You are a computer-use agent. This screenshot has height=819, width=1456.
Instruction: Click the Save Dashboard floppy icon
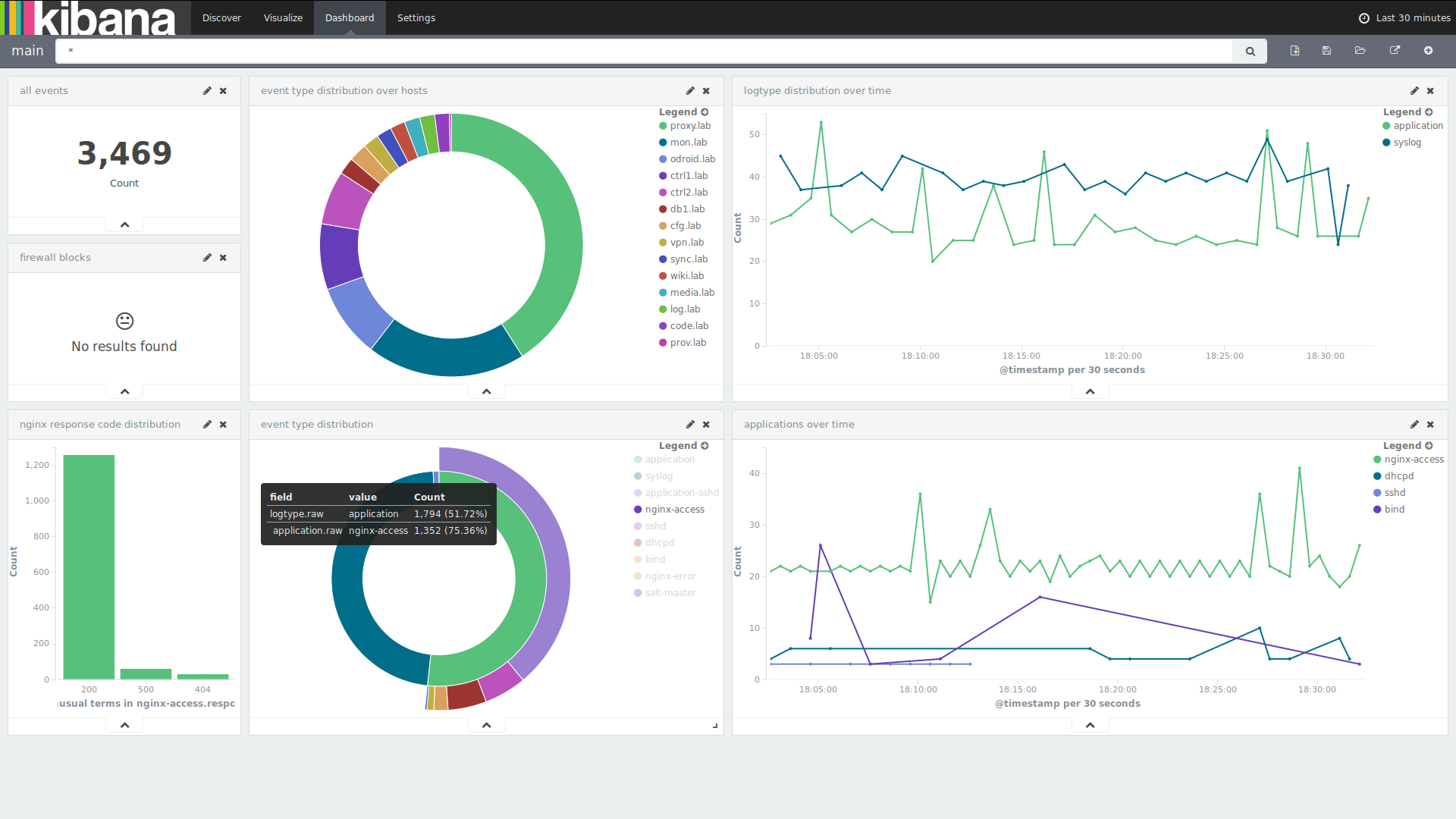pos(1326,51)
